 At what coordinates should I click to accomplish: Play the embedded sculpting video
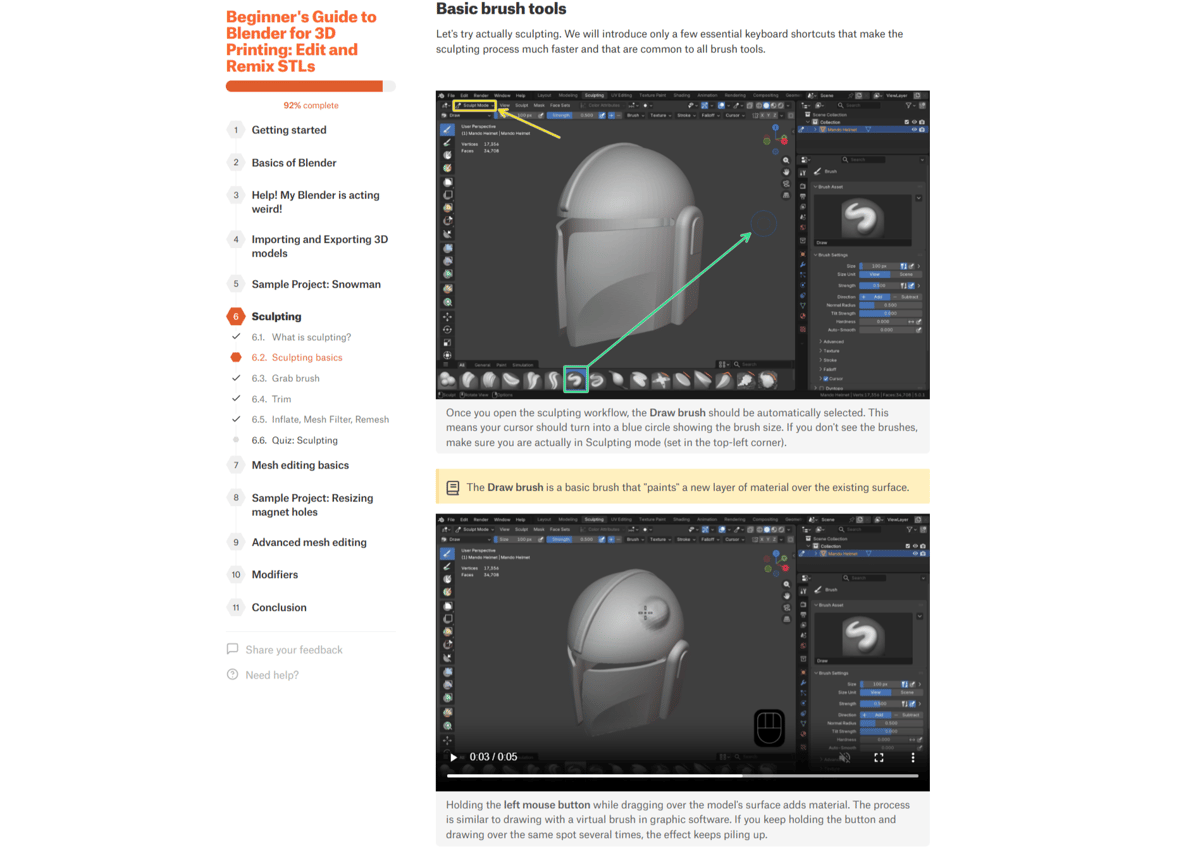pos(453,757)
